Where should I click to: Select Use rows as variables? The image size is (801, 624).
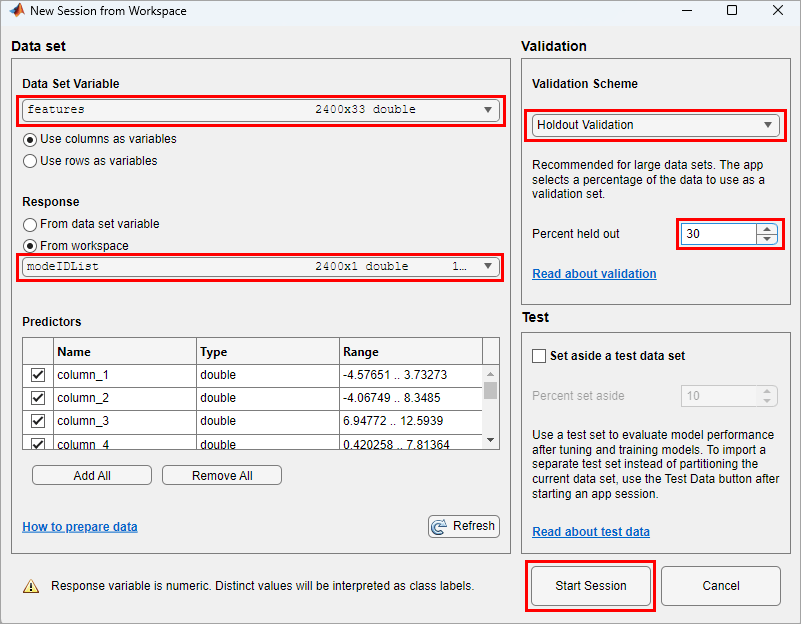click(30, 161)
